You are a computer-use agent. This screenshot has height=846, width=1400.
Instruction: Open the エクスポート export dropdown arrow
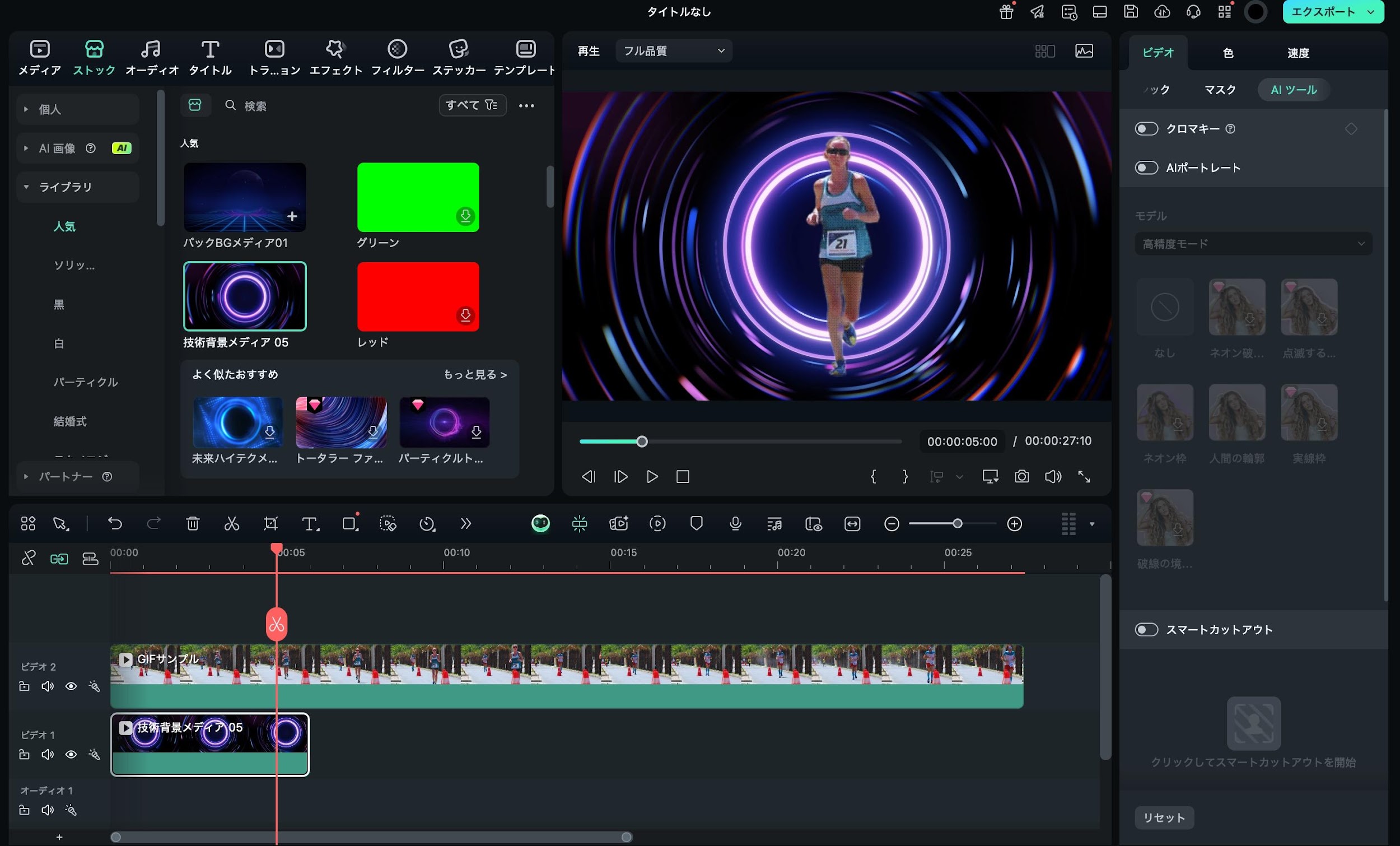click(1371, 12)
